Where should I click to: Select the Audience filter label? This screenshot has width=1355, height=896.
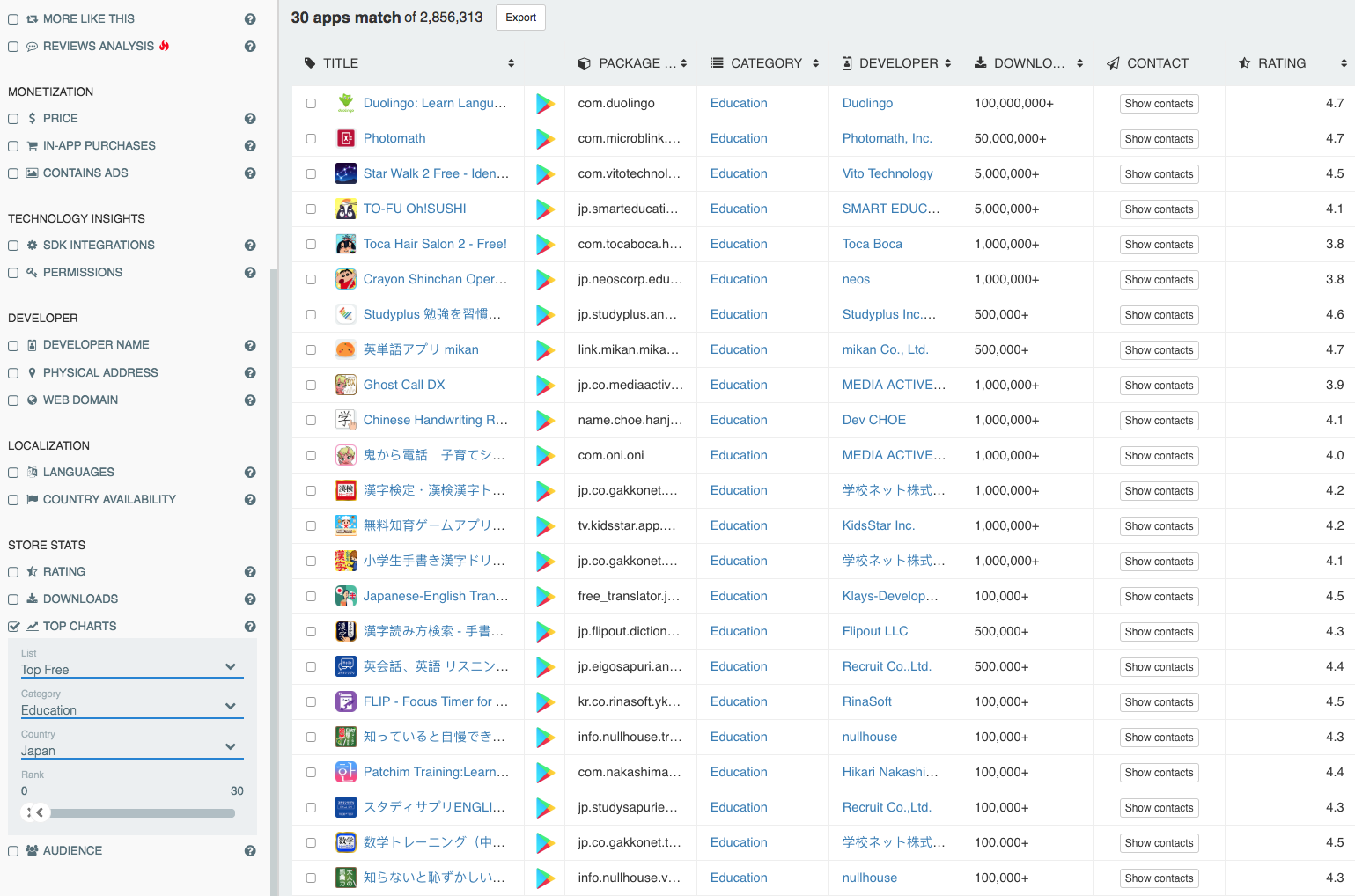[72, 851]
